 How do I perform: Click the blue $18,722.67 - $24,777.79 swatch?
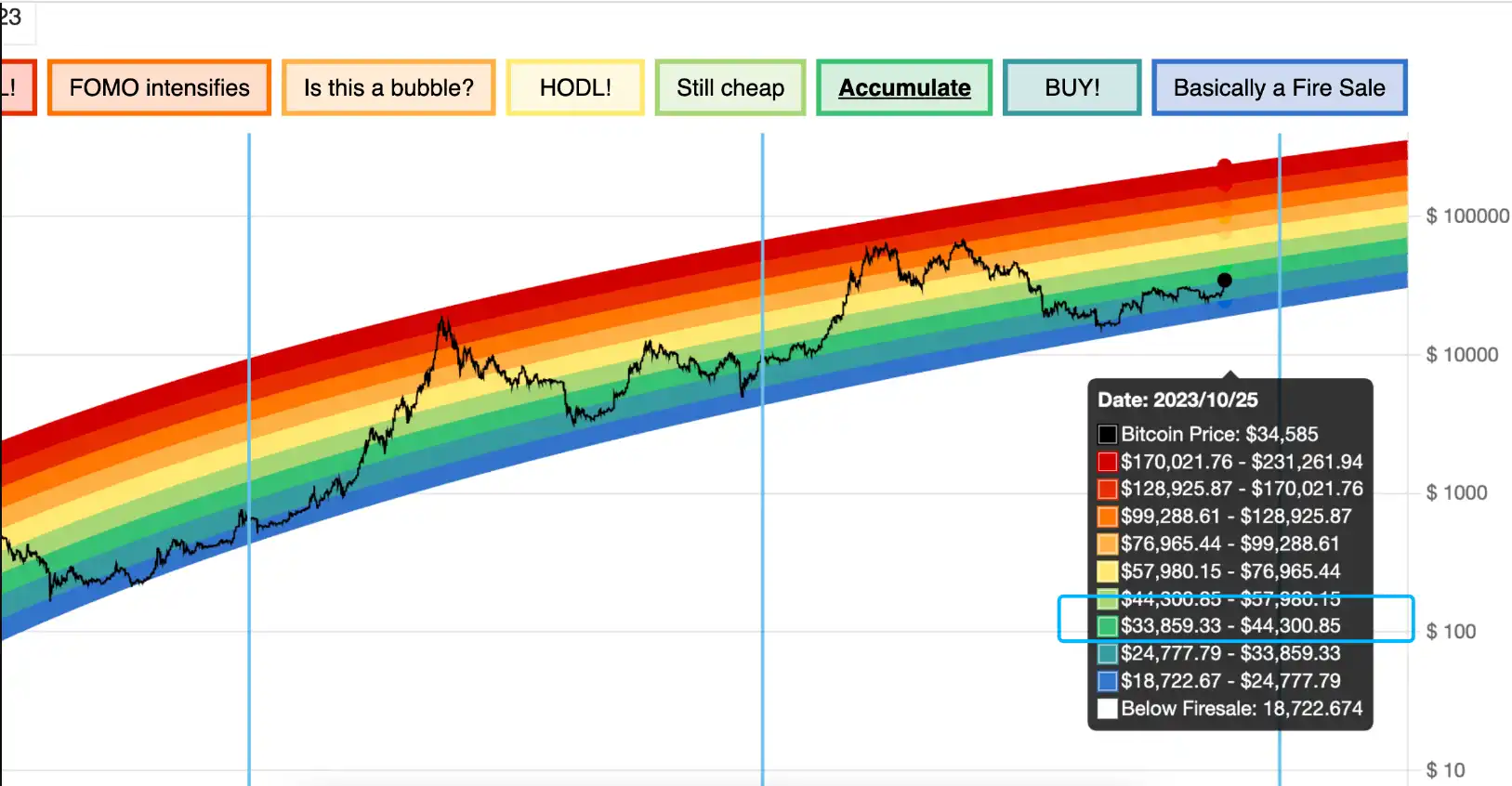[1107, 681]
